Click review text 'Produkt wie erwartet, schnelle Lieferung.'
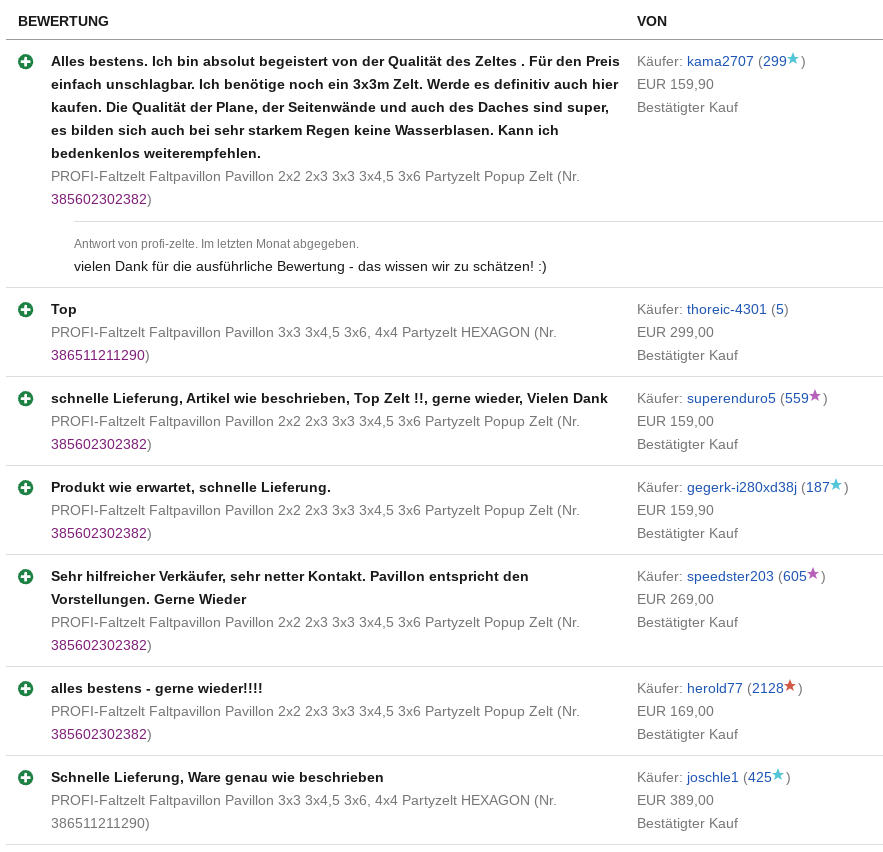This screenshot has width=883, height=852. point(190,488)
